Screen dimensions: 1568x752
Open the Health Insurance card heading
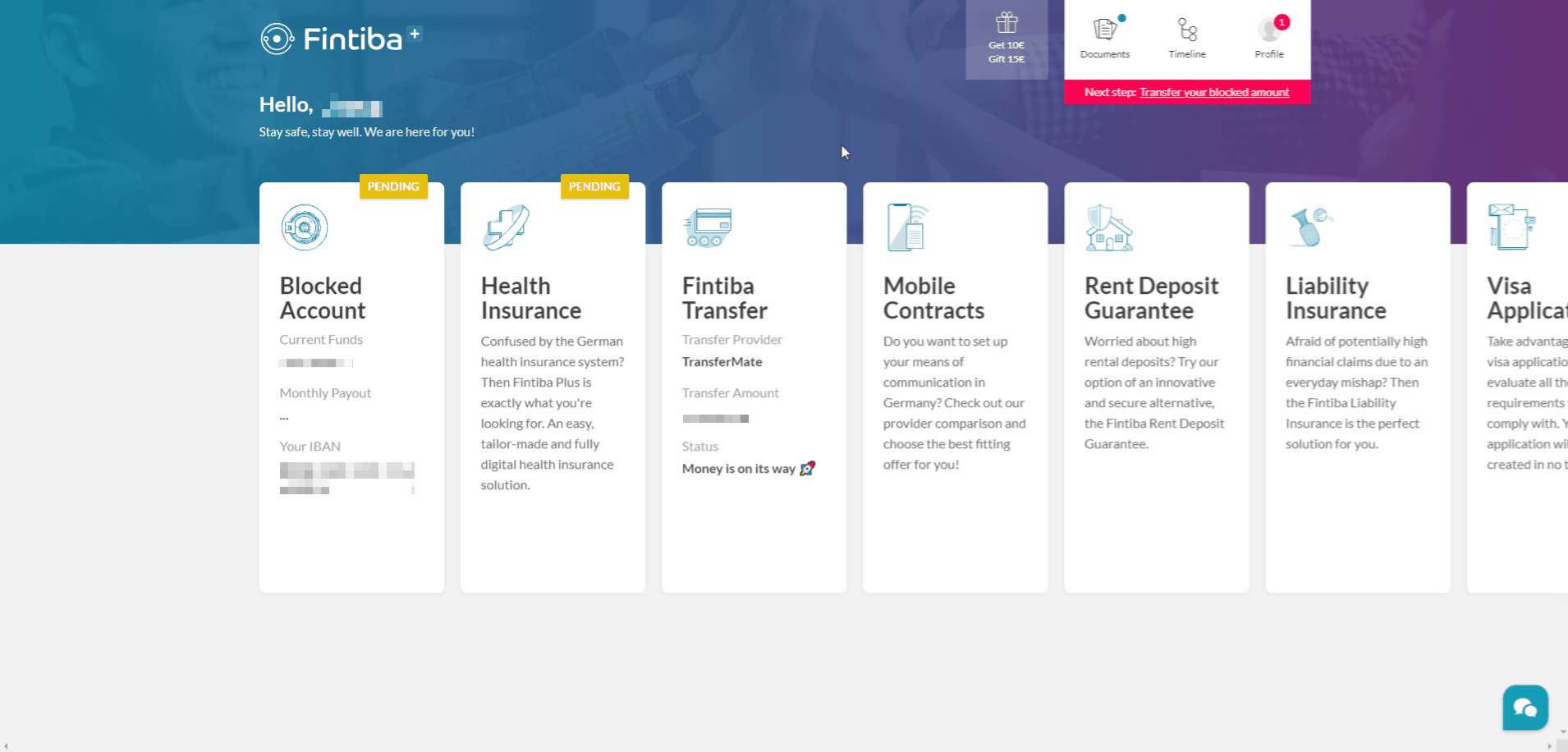click(531, 298)
